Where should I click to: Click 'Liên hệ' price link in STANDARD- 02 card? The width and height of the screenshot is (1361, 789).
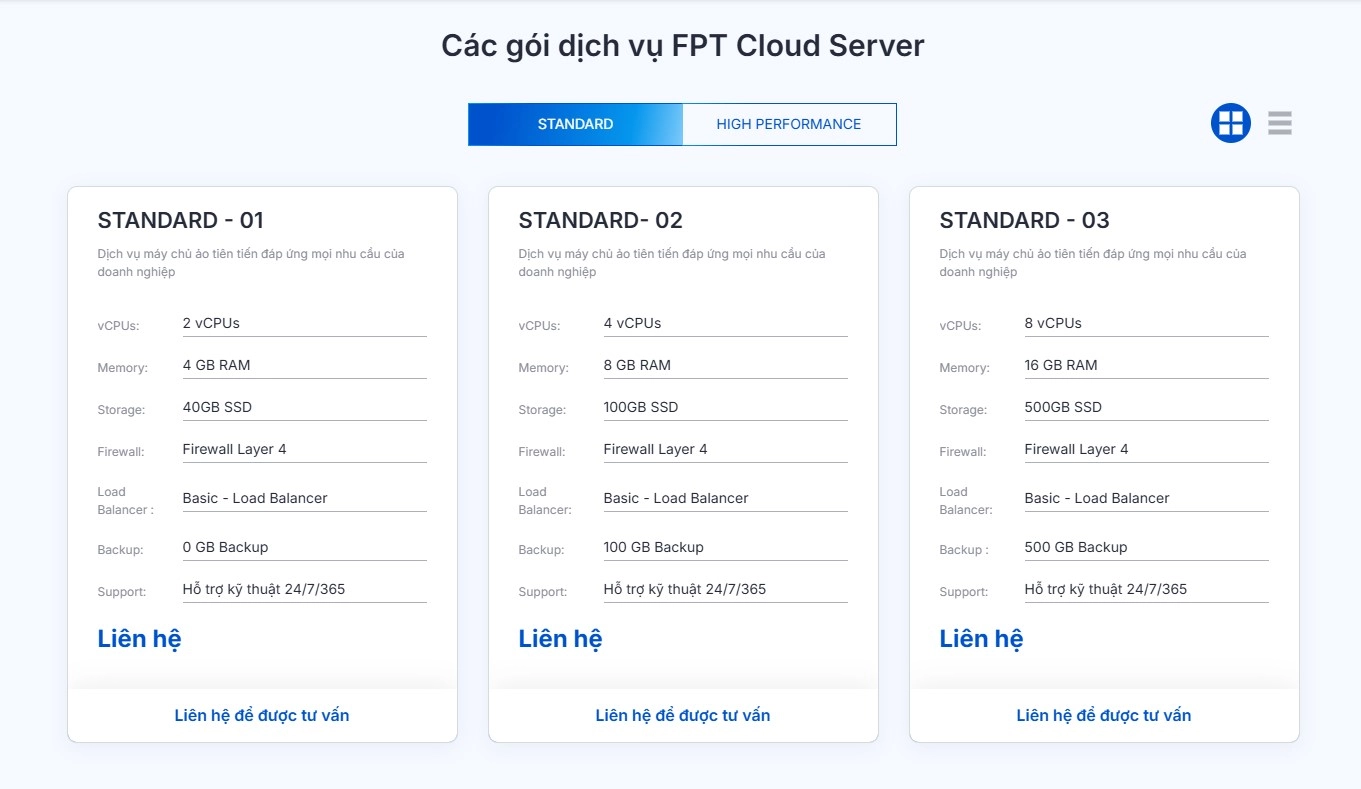(x=560, y=639)
